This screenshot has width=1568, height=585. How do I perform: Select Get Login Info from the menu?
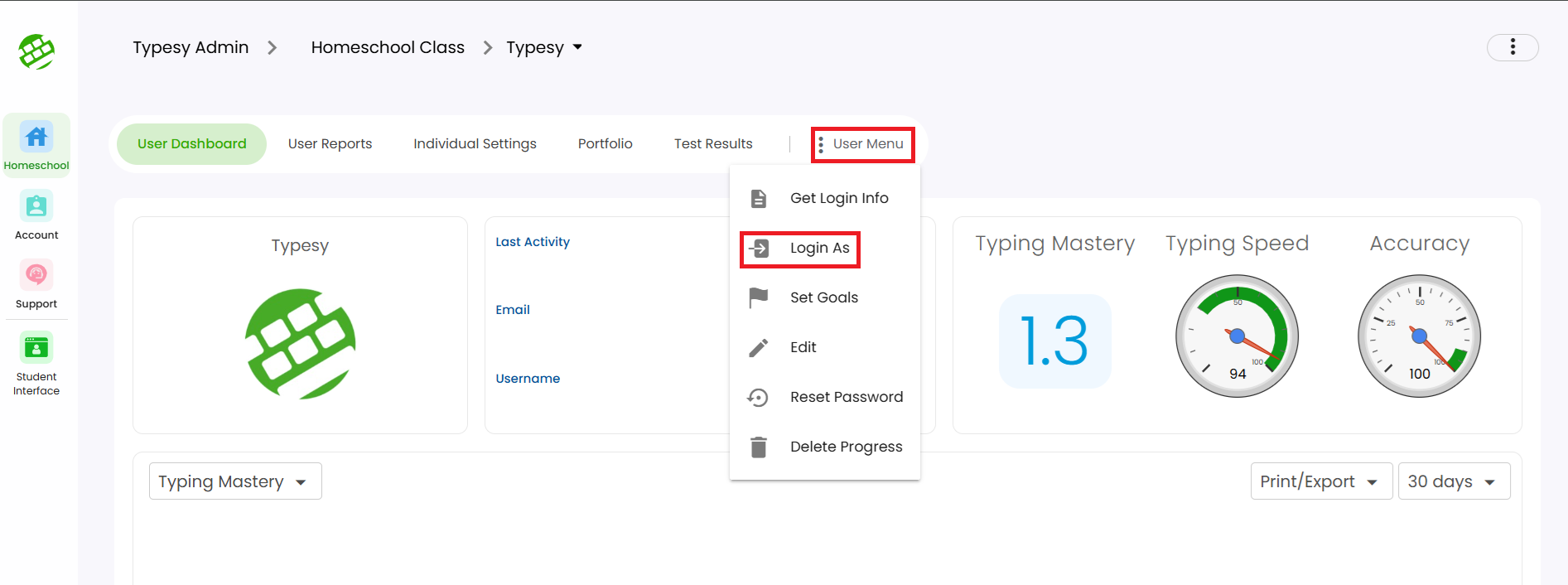coord(825,198)
